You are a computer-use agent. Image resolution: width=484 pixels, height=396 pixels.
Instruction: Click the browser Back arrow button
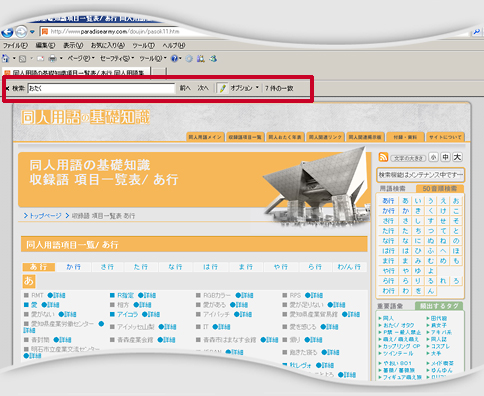pos(7,32)
